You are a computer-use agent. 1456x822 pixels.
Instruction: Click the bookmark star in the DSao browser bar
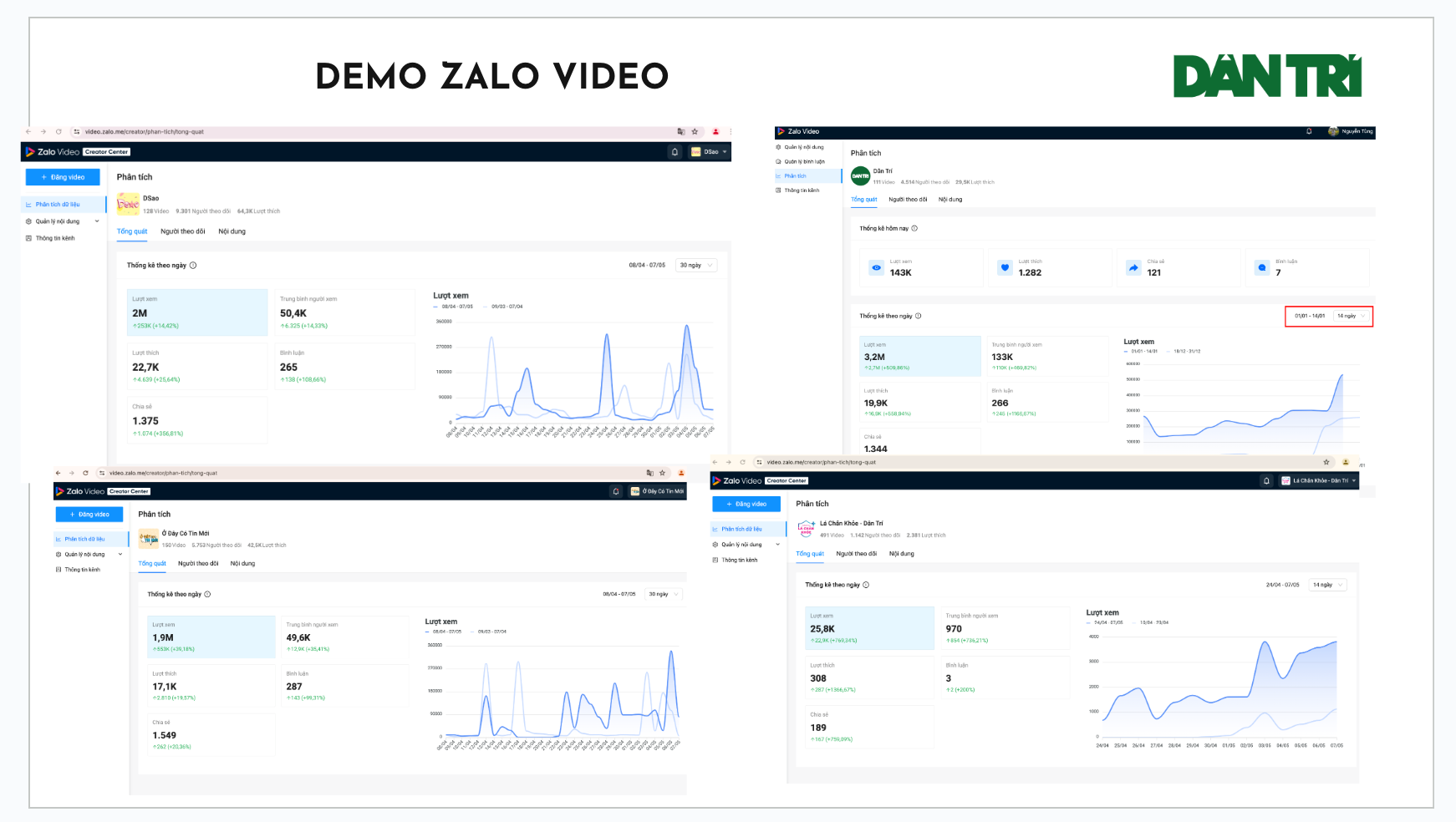tap(695, 132)
